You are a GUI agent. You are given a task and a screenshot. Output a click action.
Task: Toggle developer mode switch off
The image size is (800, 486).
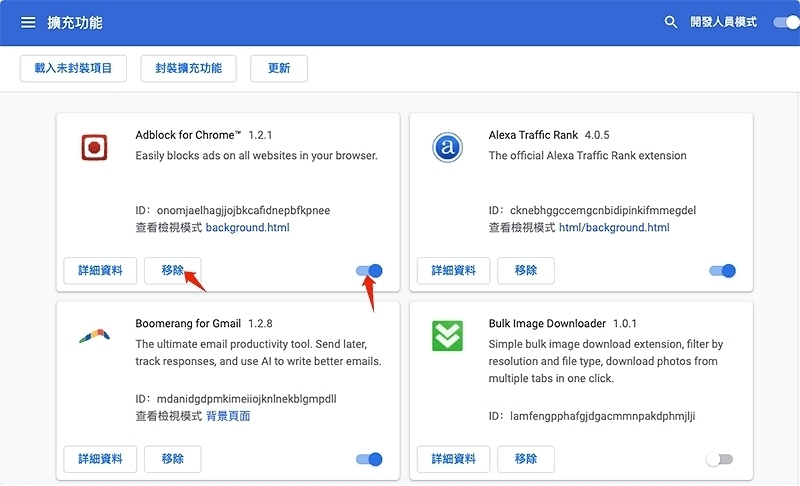coord(786,22)
